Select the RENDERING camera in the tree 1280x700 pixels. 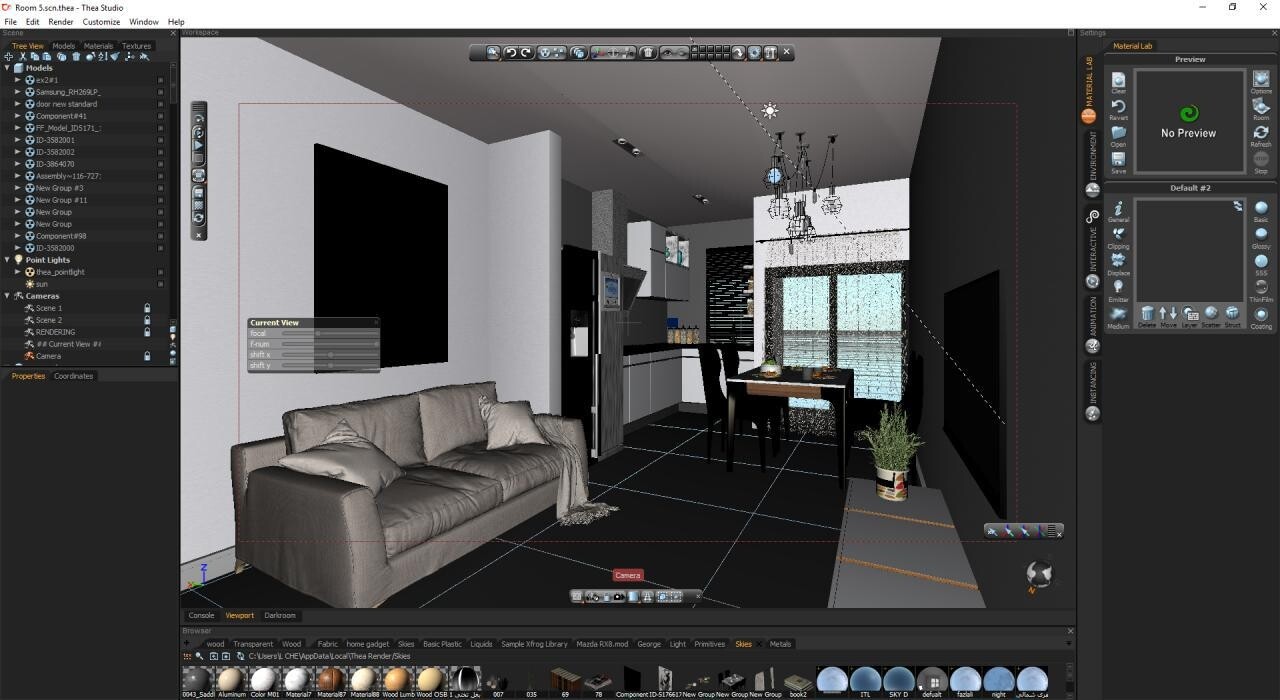point(55,332)
